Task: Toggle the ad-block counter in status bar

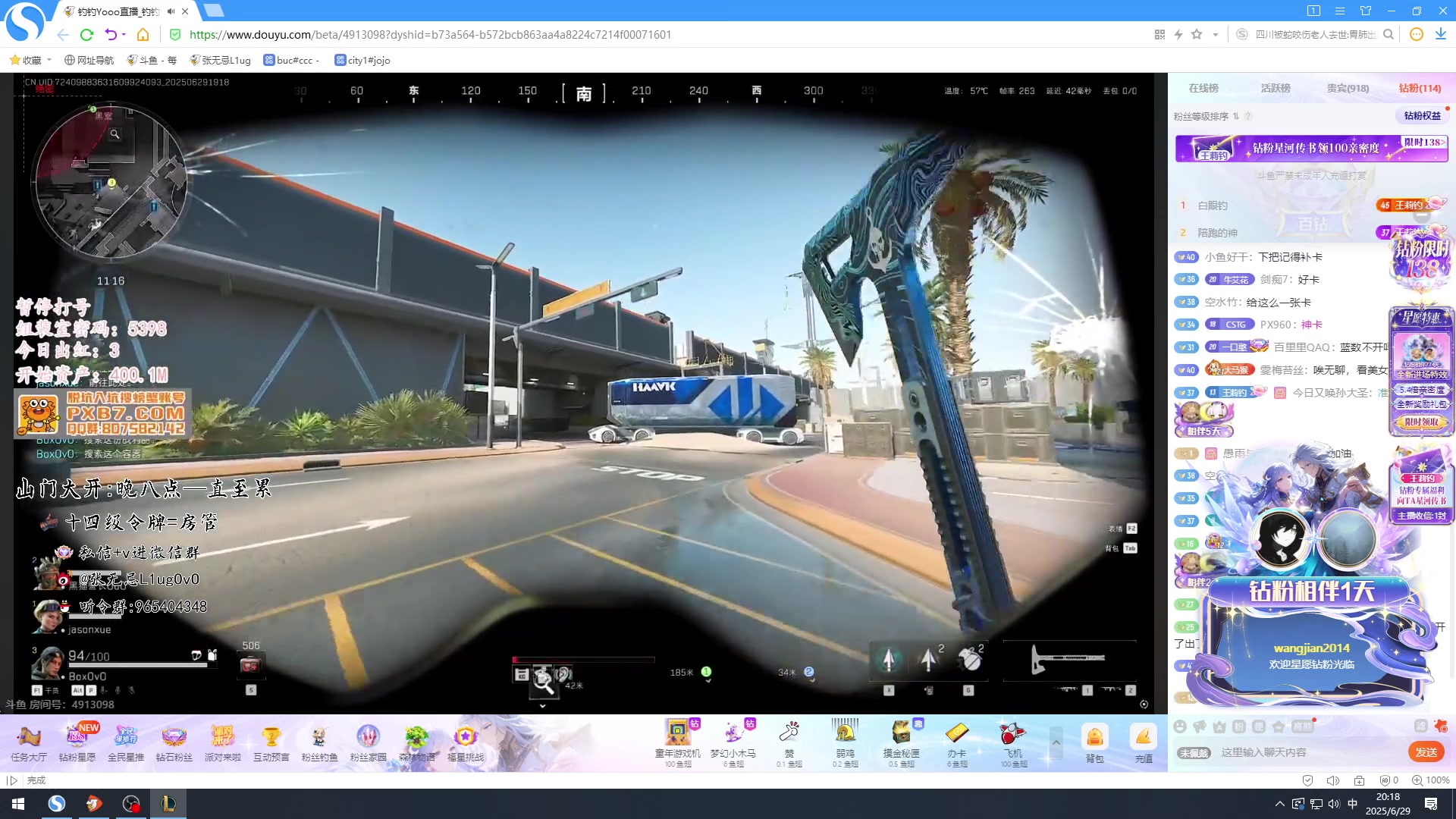Action: [1389, 780]
